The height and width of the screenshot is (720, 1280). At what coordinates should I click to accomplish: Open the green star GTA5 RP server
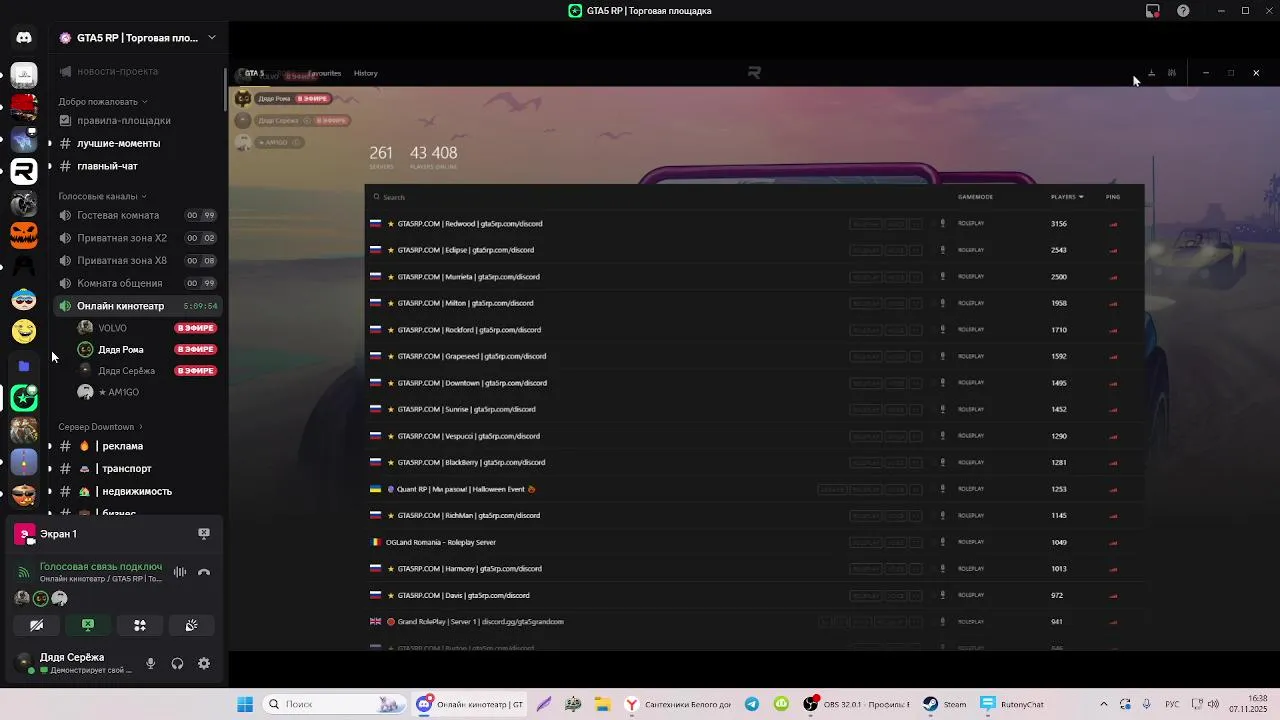(24, 398)
